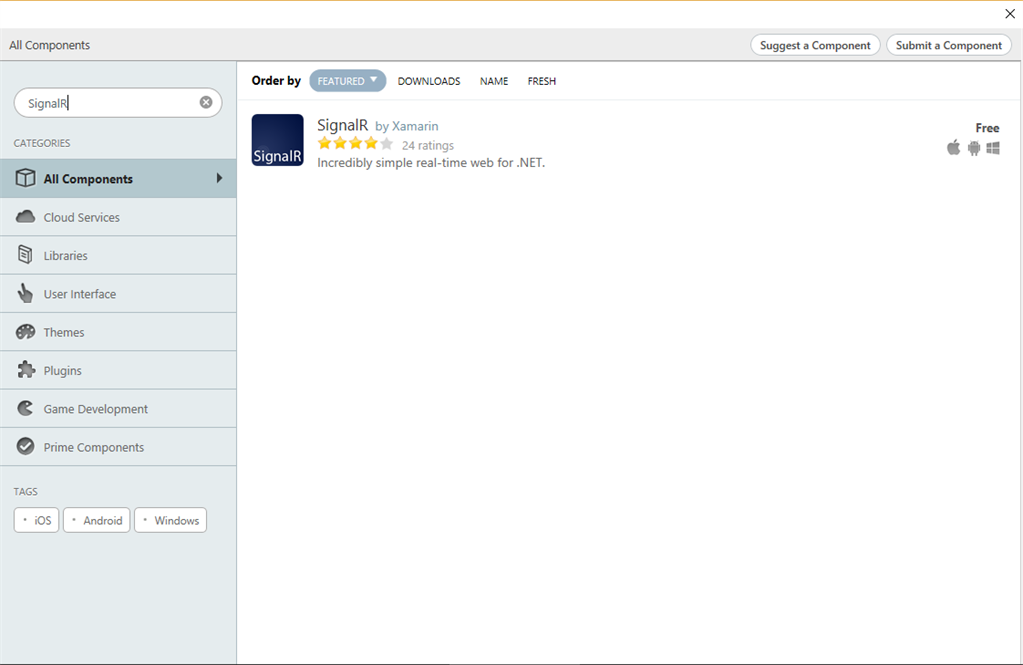Viewport: 1023px width, 665px height.
Task: Select the Themes category
Action: pos(118,332)
